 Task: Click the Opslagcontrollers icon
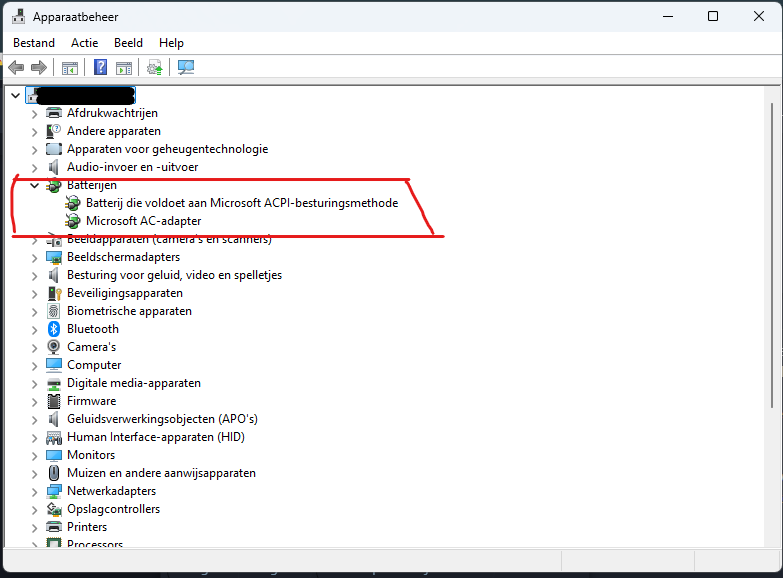[x=54, y=509]
